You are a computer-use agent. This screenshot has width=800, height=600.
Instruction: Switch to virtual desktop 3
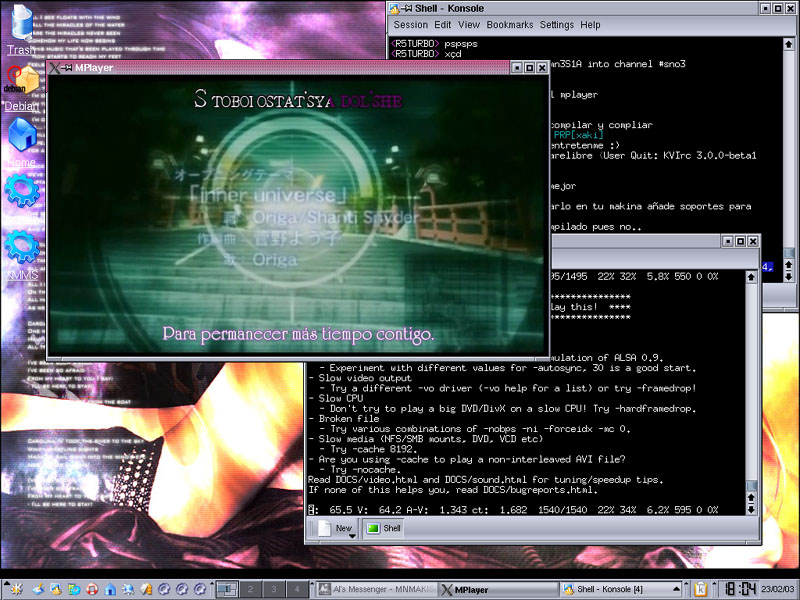[273, 589]
